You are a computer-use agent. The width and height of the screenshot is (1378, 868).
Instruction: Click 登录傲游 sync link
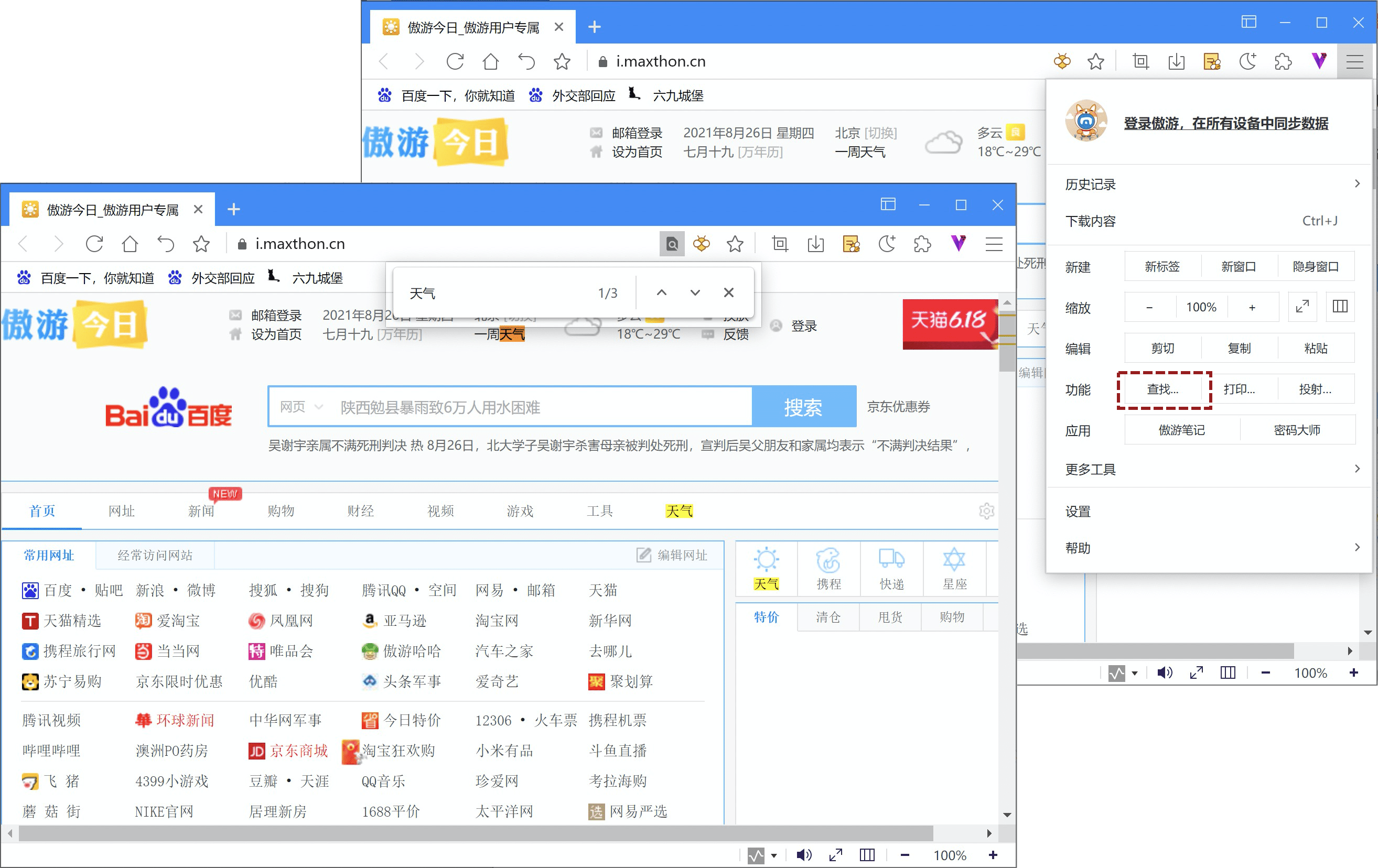click(1226, 123)
